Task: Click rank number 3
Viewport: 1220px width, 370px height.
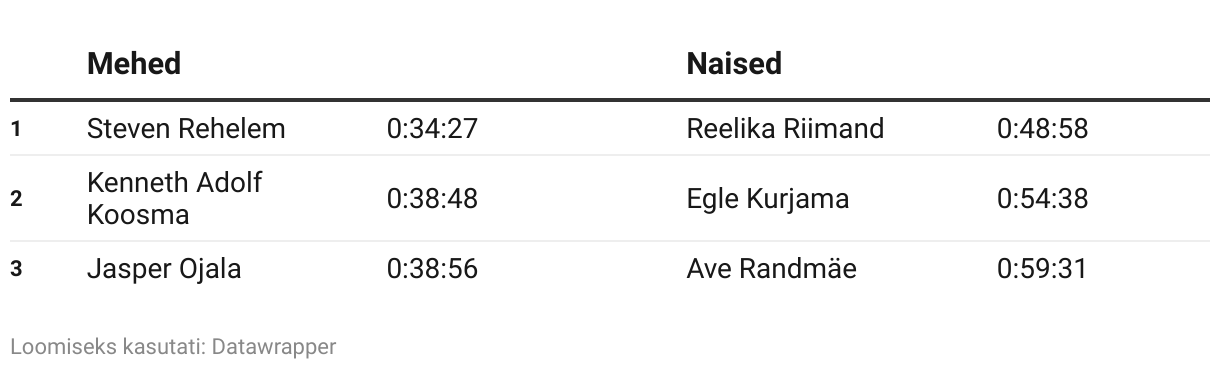Action: point(16,269)
